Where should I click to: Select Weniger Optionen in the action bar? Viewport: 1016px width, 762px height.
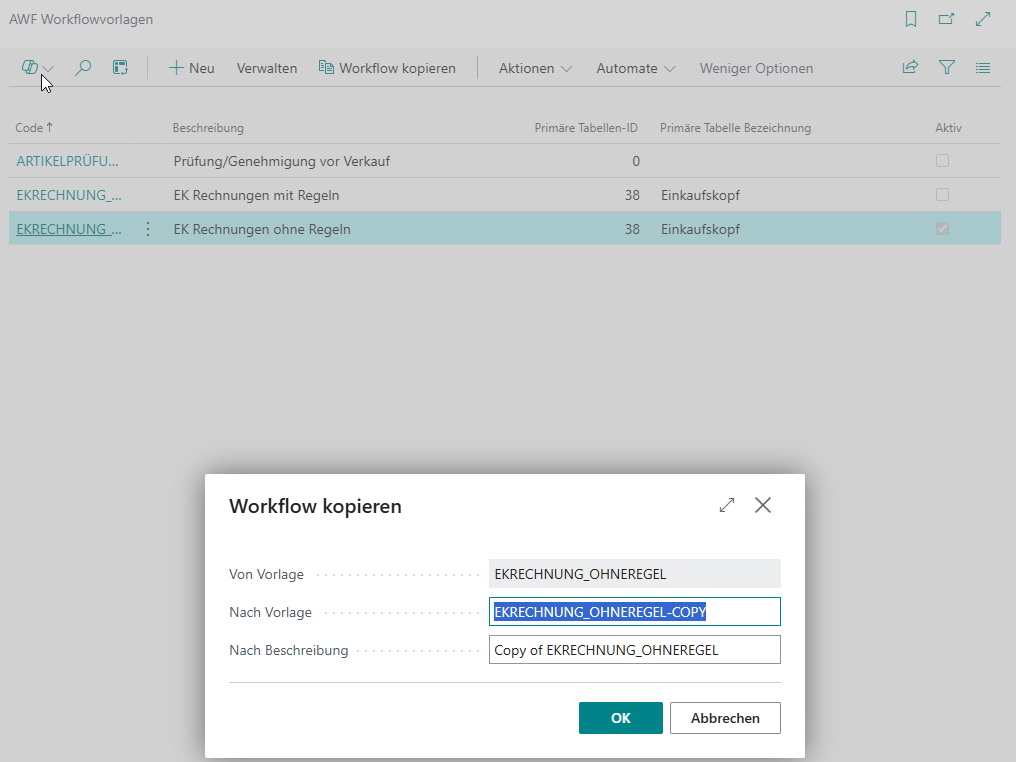point(756,69)
